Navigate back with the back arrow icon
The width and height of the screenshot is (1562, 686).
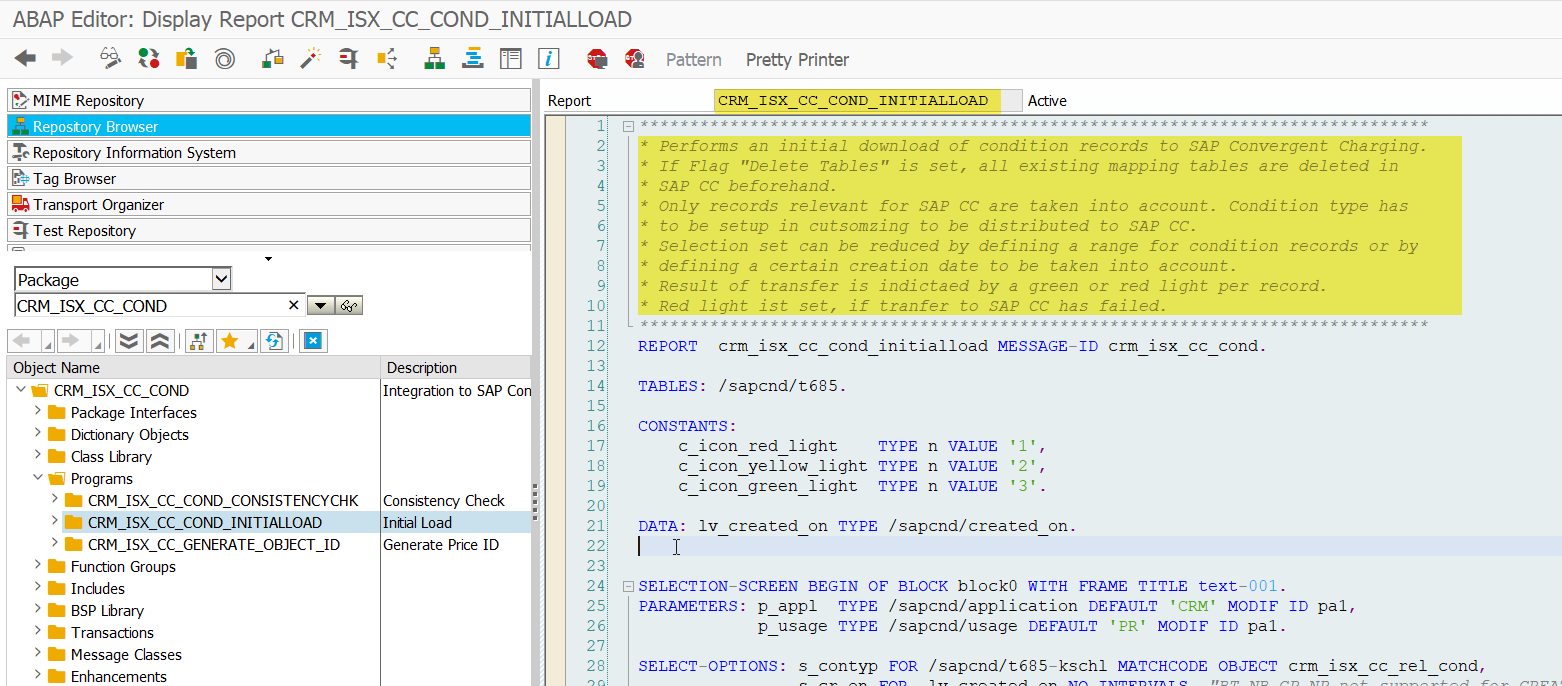[x=25, y=59]
